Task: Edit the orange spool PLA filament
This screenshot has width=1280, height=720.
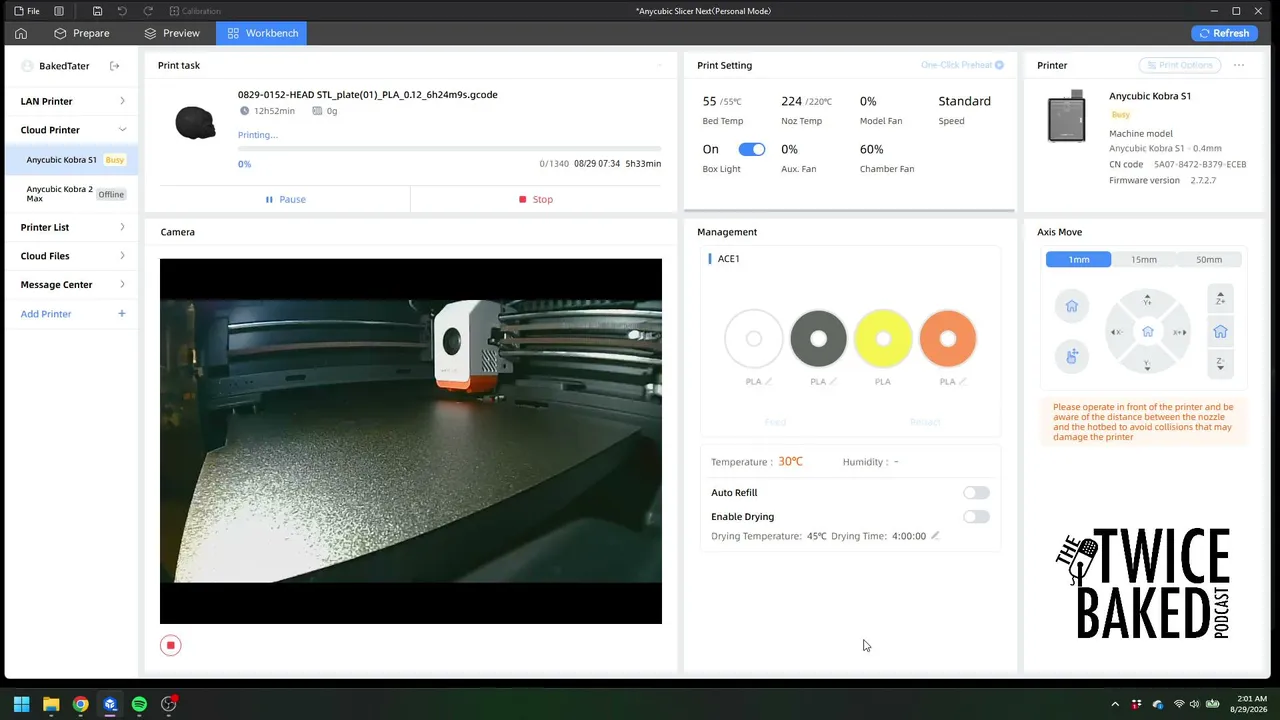Action: pos(962,382)
